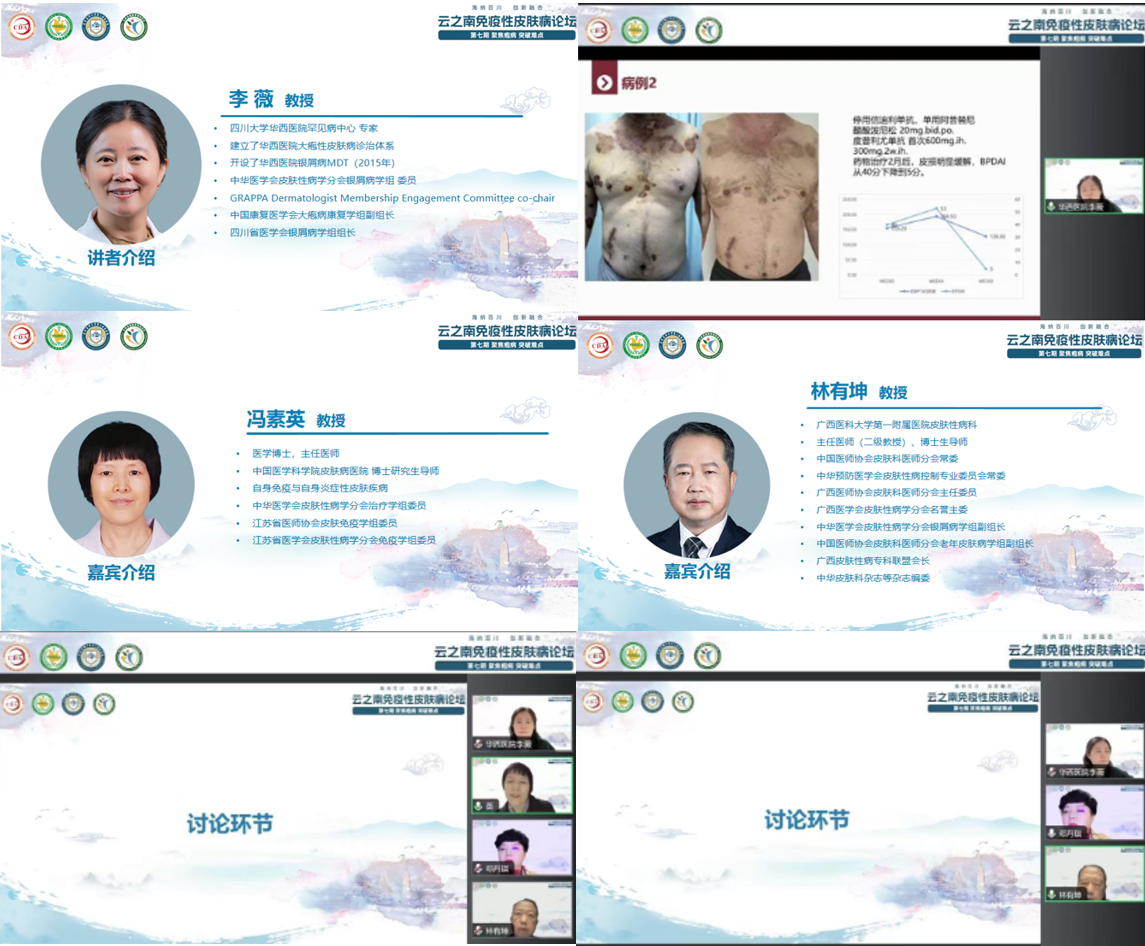Open the left patient torso photo in 病例2
The height and width of the screenshot is (946, 1145).
pos(640,197)
